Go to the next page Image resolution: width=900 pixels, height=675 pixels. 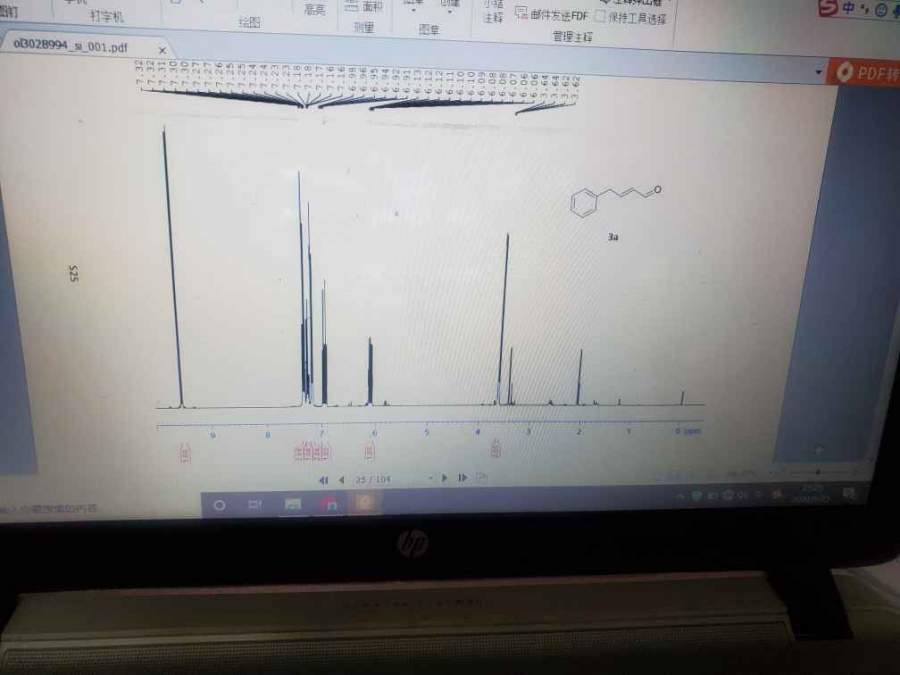(444, 478)
